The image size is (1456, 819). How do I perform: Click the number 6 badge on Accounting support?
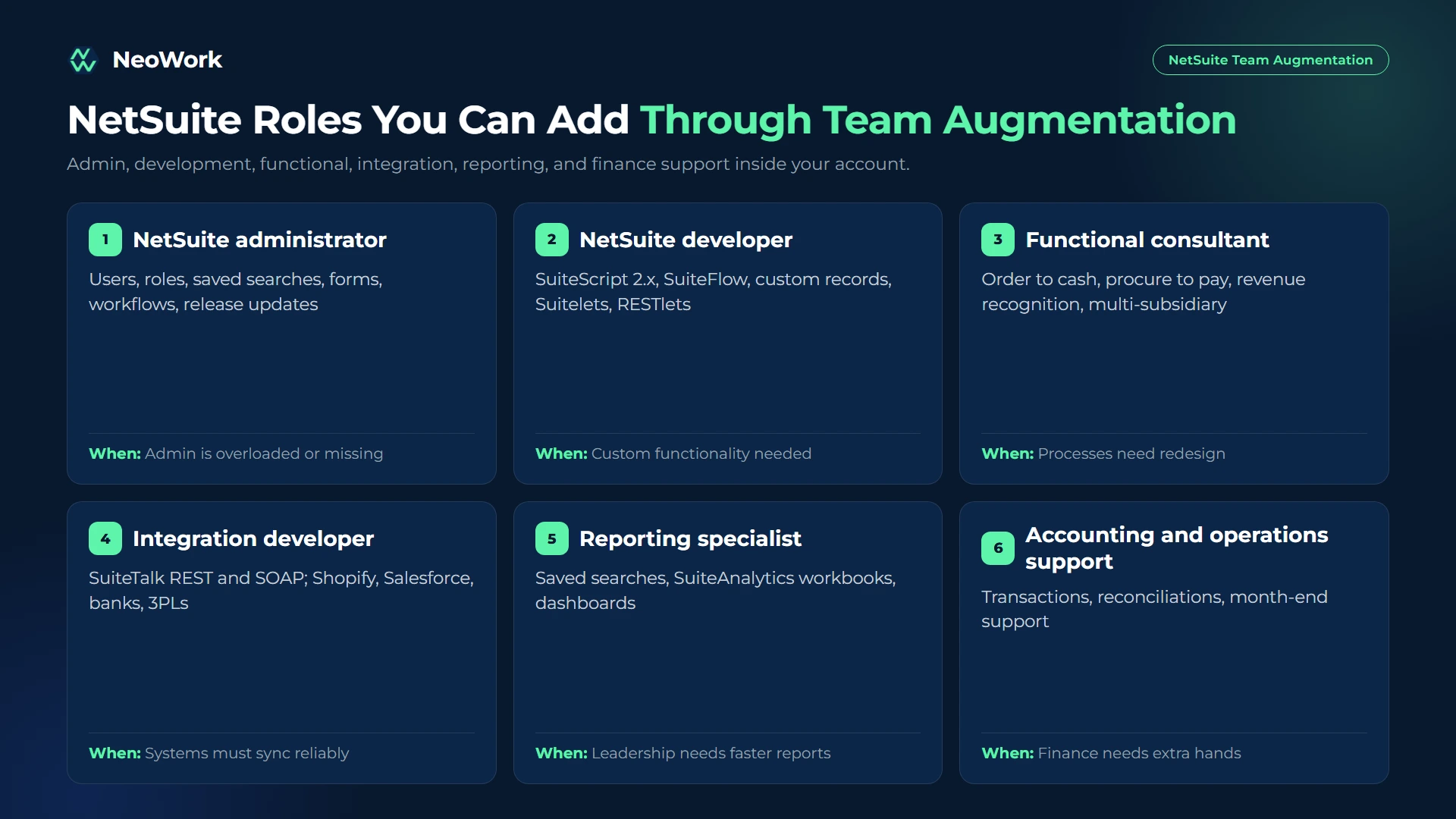(998, 548)
